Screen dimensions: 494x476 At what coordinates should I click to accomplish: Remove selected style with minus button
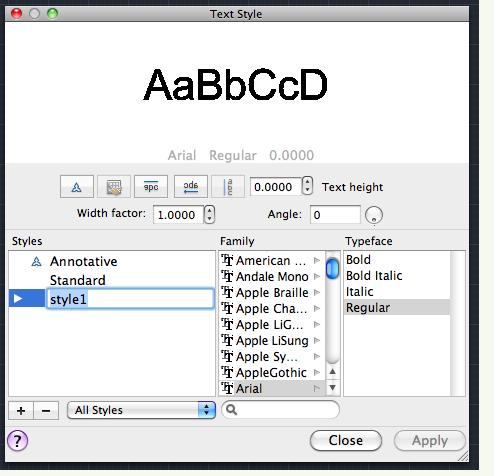pyautogui.click(x=46, y=410)
